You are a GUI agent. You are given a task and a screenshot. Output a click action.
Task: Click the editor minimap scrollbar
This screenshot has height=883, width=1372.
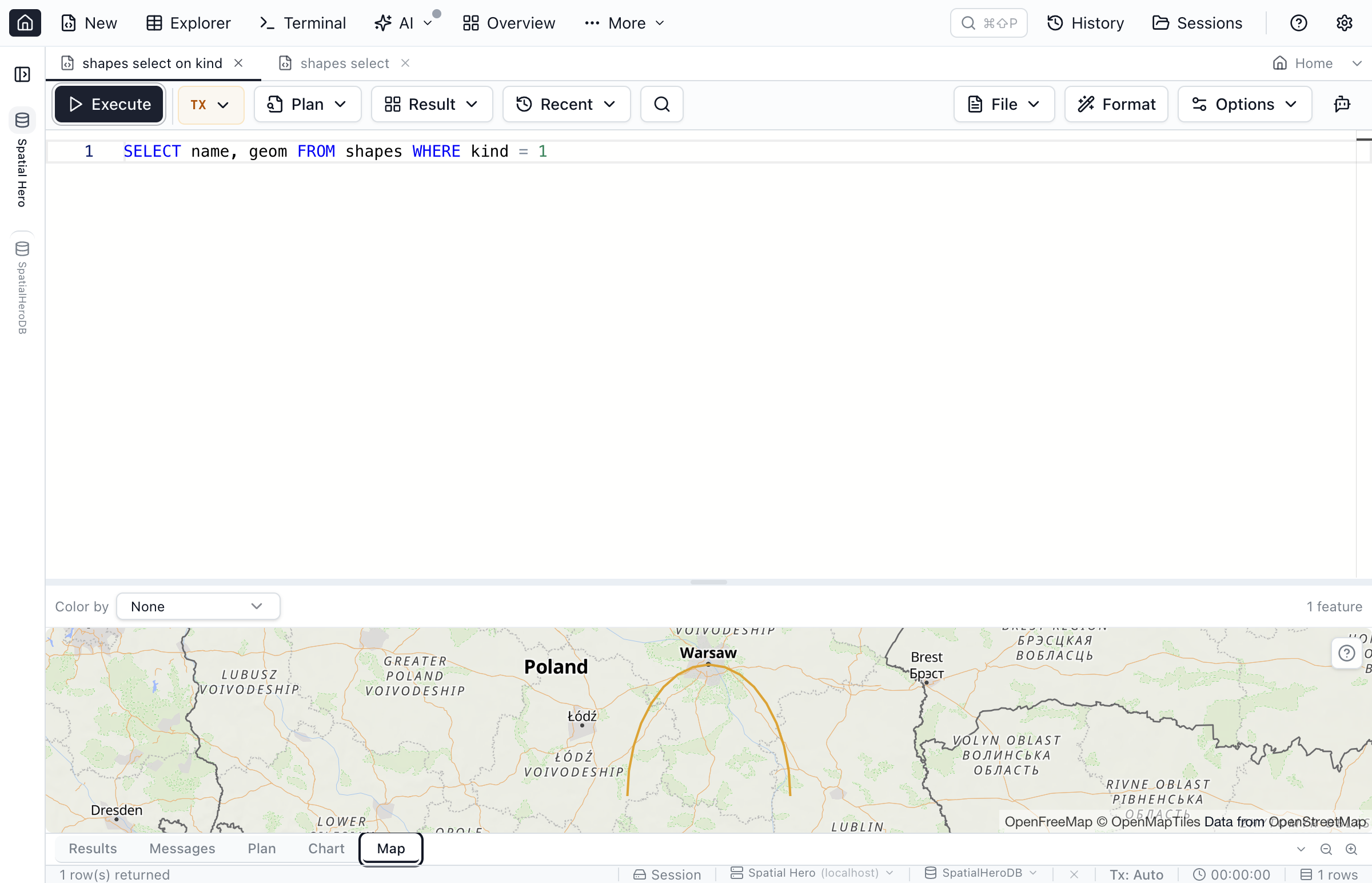pyautogui.click(x=1364, y=356)
